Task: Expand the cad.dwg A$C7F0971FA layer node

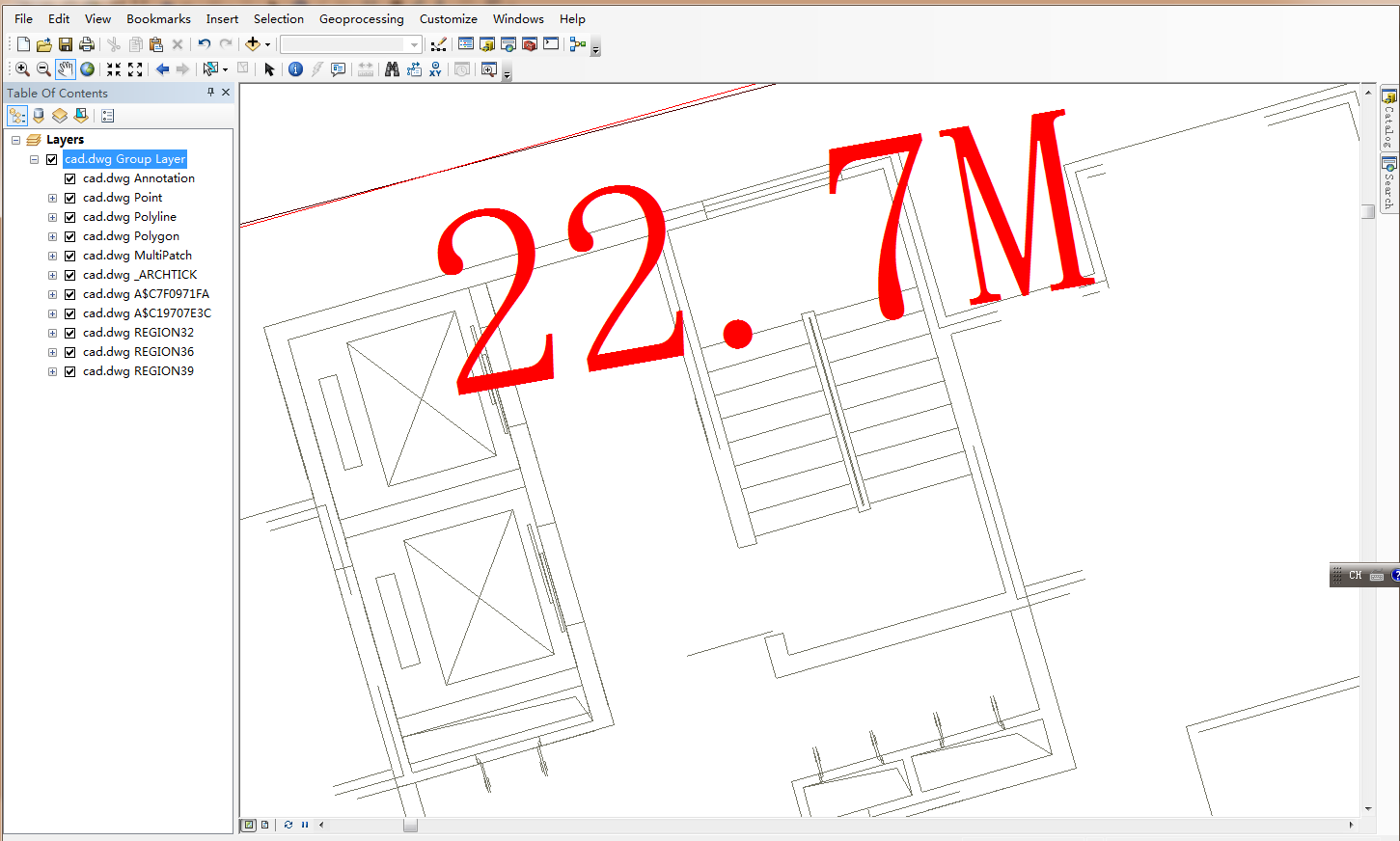Action: pyautogui.click(x=52, y=294)
